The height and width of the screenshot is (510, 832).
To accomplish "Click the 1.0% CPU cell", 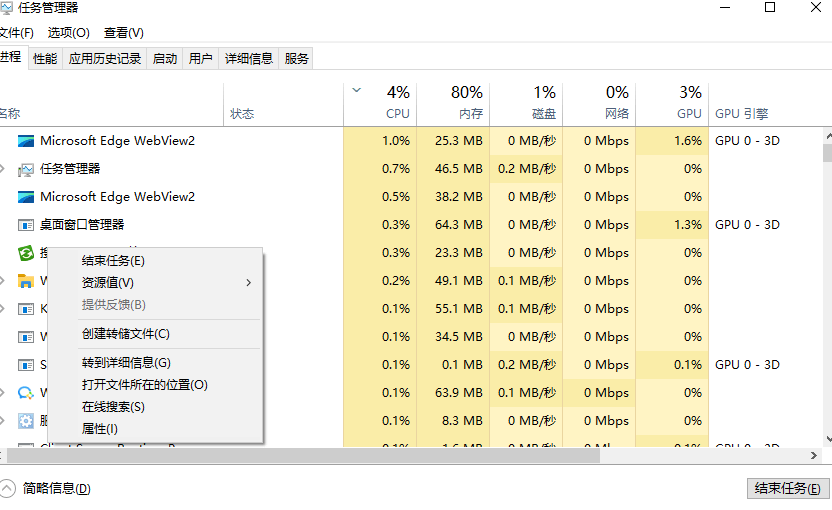I will pyautogui.click(x=380, y=141).
